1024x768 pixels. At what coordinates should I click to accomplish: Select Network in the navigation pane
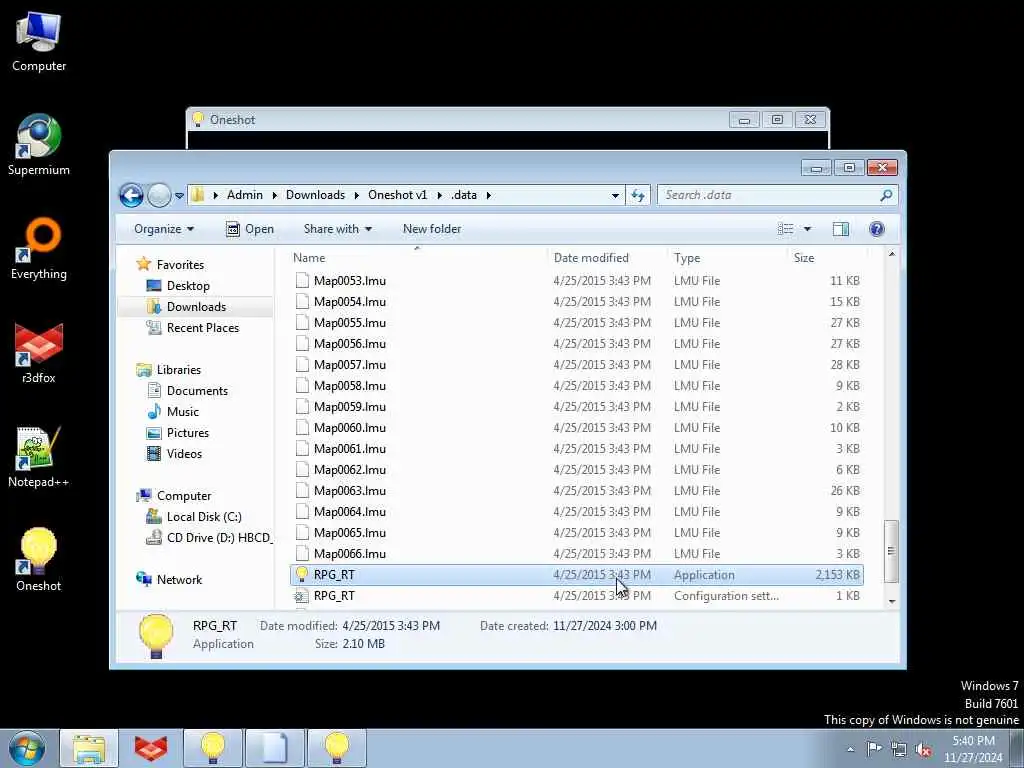tap(179, 579)
